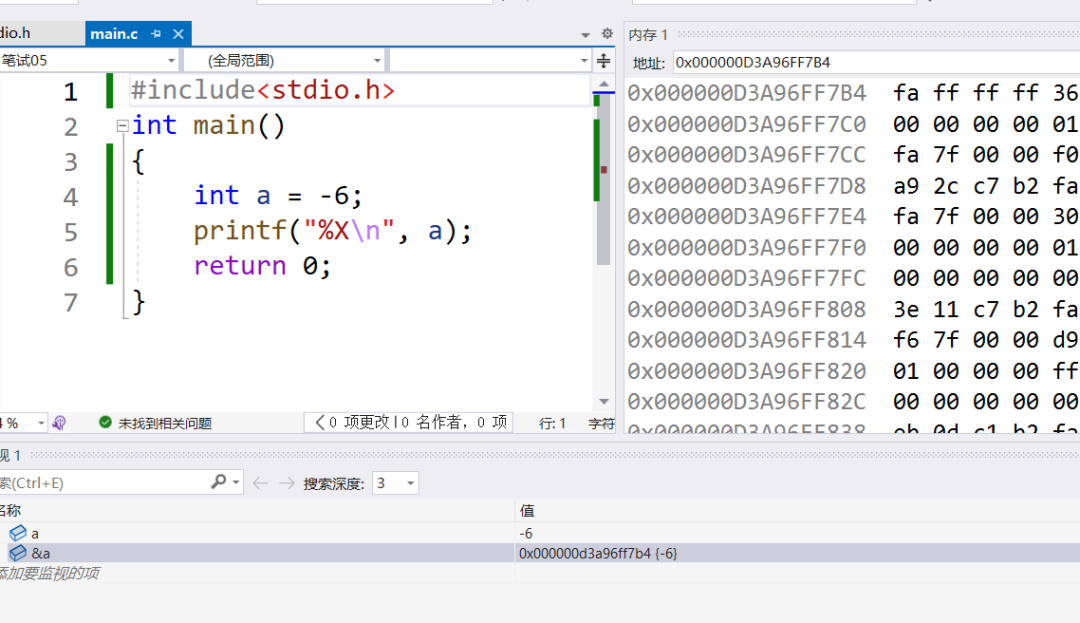Click the editor scroll down arrow
The width and height of the screenshot is (1080, 623).
[603, 401]
